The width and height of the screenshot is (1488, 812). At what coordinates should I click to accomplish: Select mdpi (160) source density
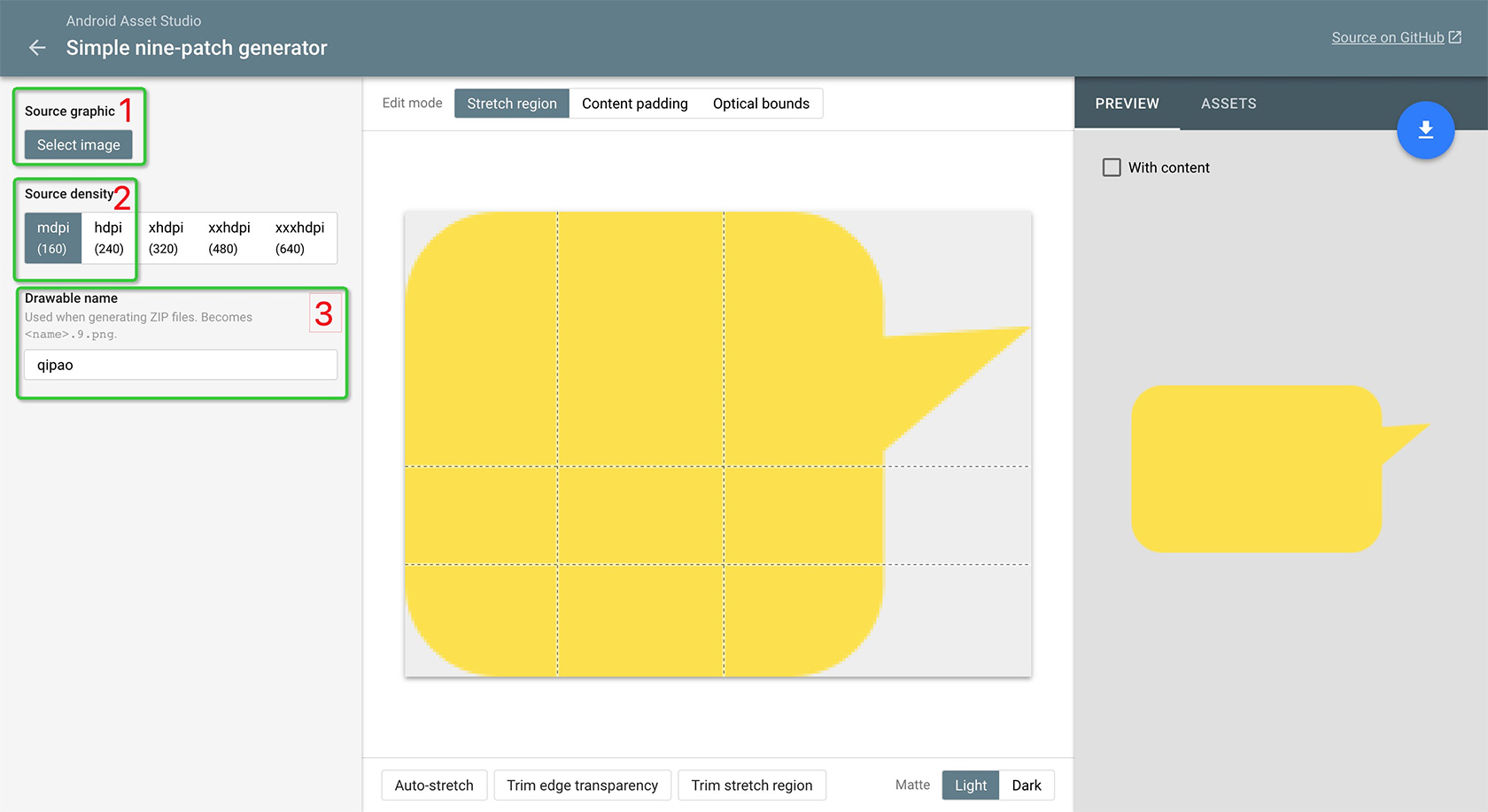(x=53, y=238)
